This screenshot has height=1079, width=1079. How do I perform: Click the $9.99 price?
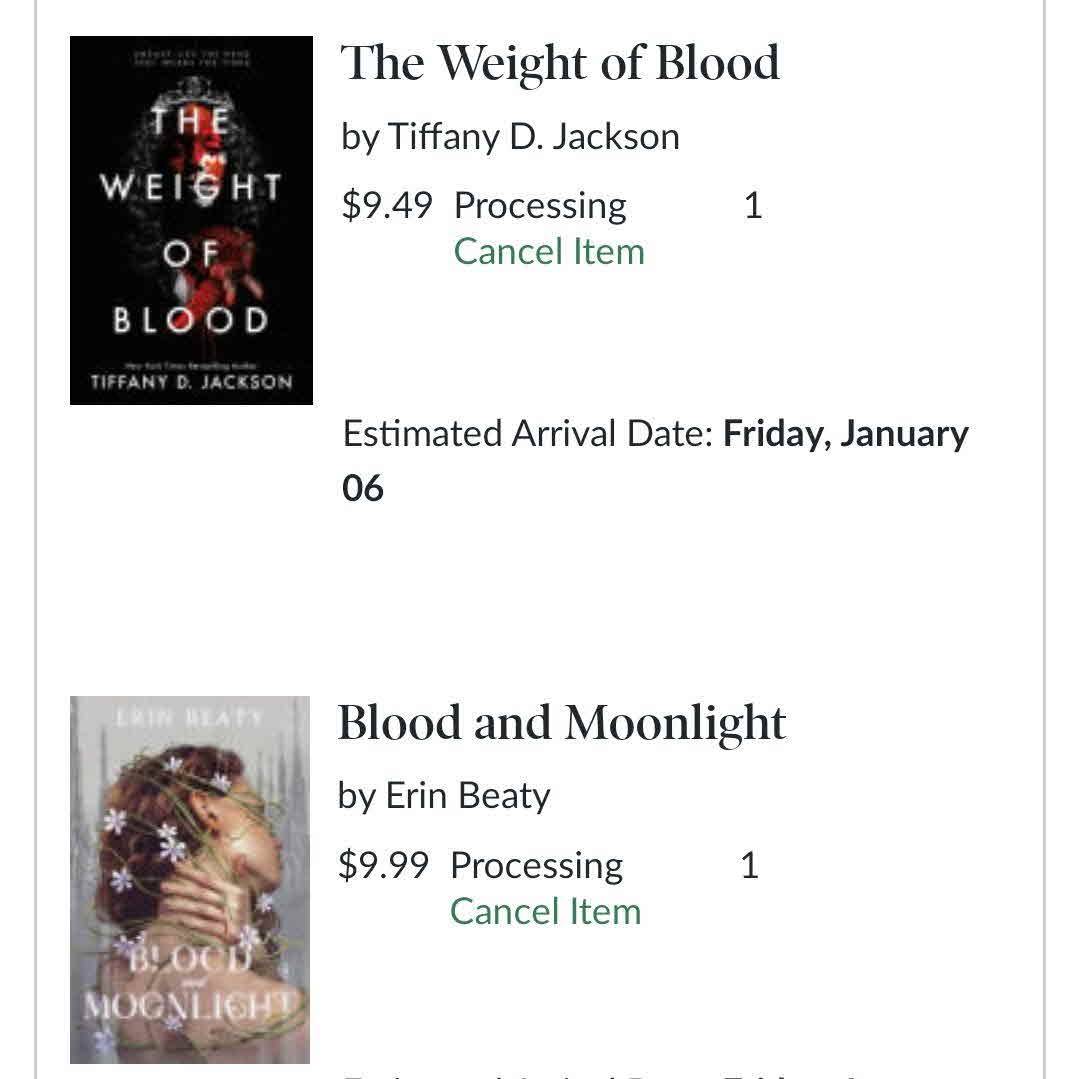coord(383,865)
